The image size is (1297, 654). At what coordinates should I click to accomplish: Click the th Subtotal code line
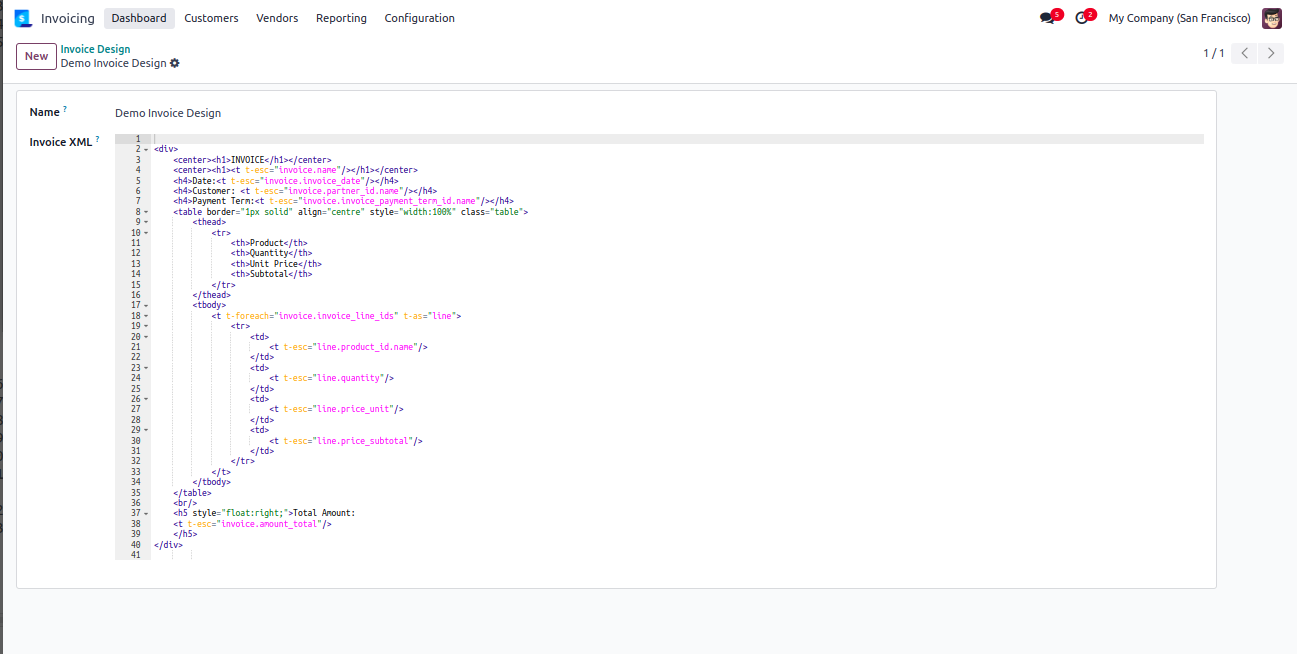click(x=272, y=274)
